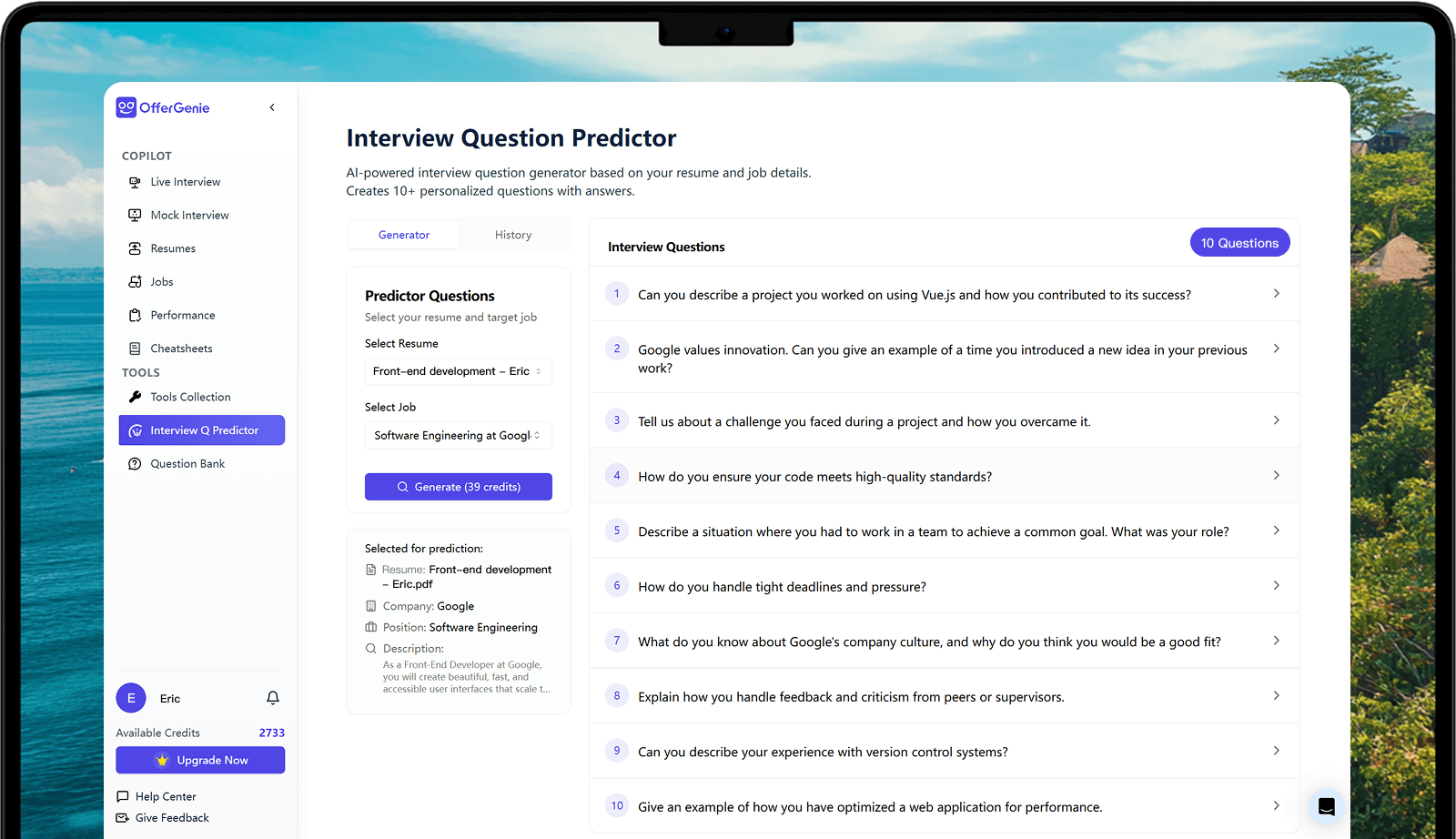Viewport: 1456px width, 839px height.
Task: Select the Generator tab
Action: click(x=404, y=235)
